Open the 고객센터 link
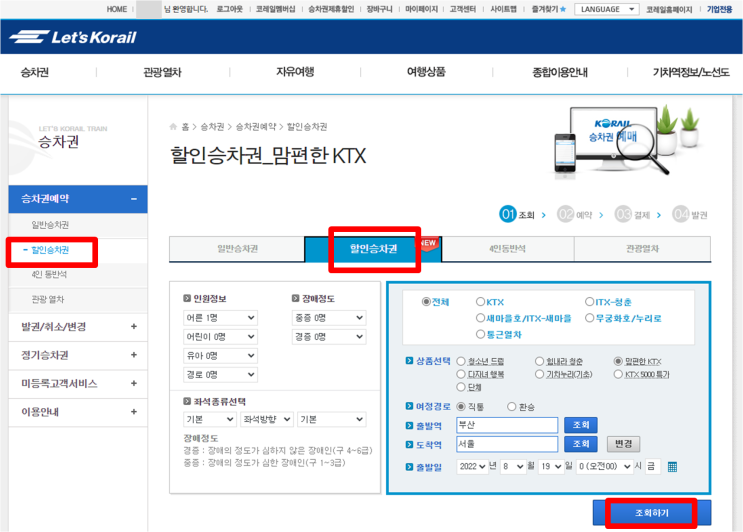Image resolution: width=743 pixels, height=532 pixels. point(463,9)
